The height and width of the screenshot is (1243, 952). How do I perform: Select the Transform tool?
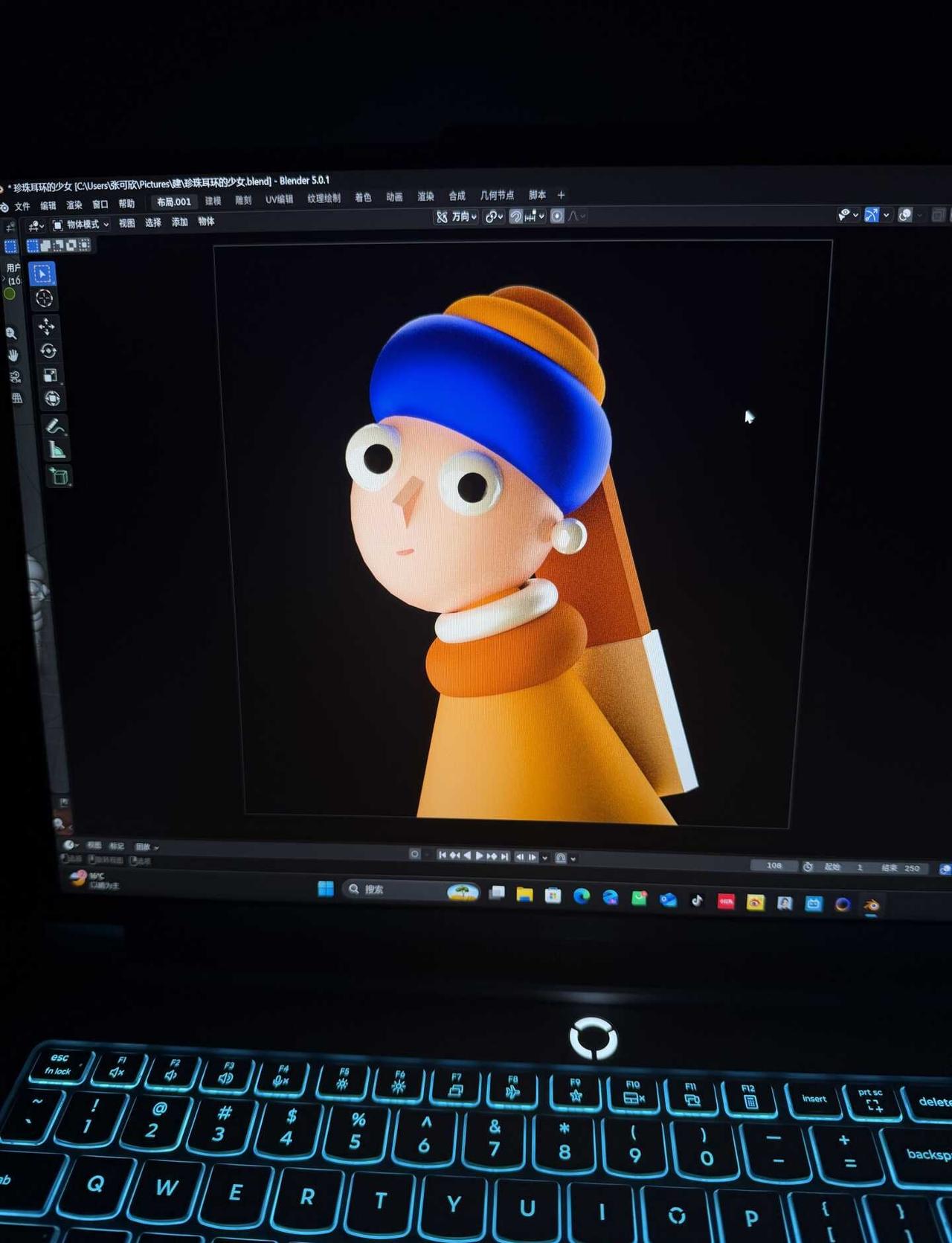(x=52, y=399)
